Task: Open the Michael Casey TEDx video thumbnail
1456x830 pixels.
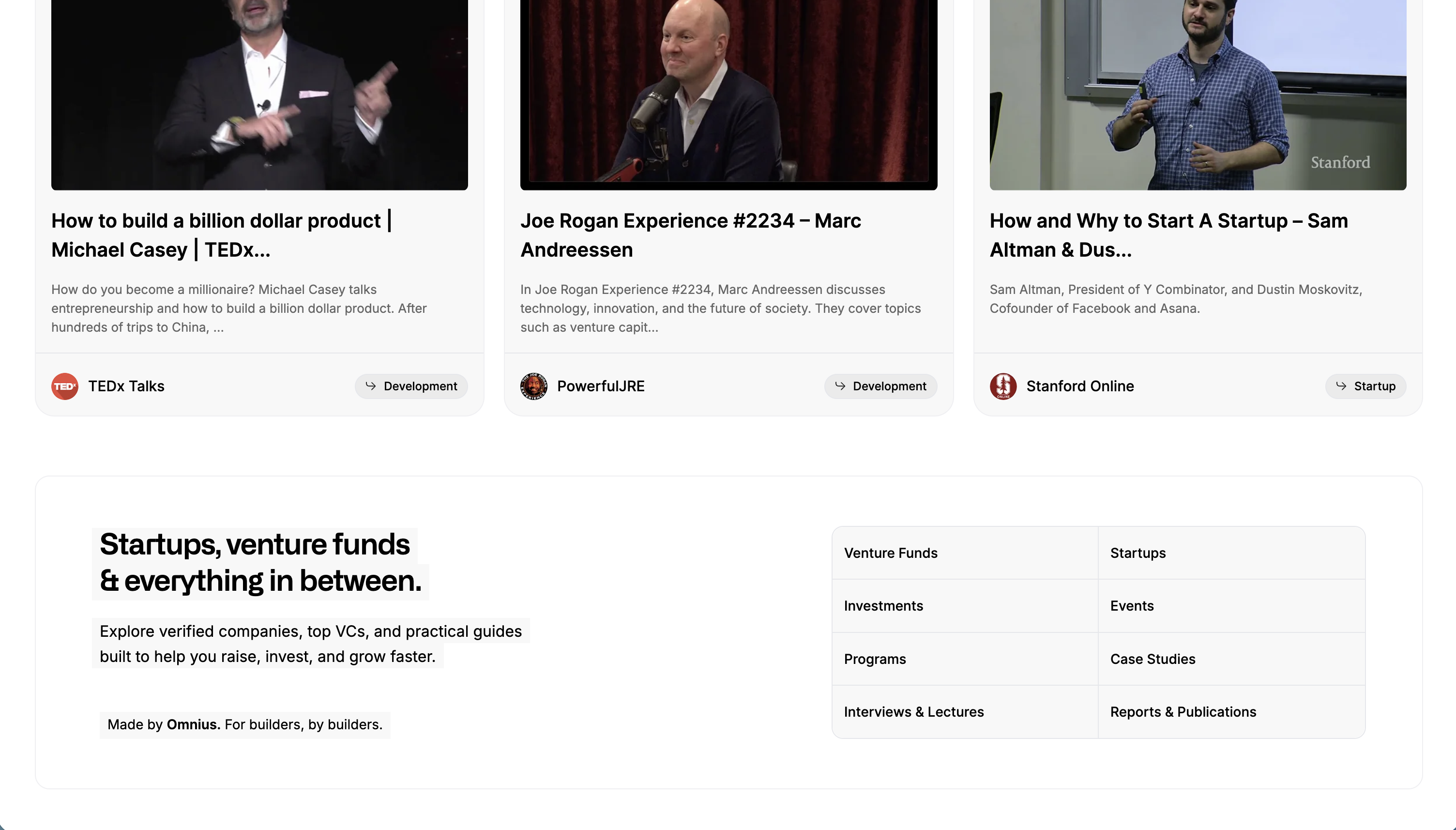Action: (x=260, y=94)
